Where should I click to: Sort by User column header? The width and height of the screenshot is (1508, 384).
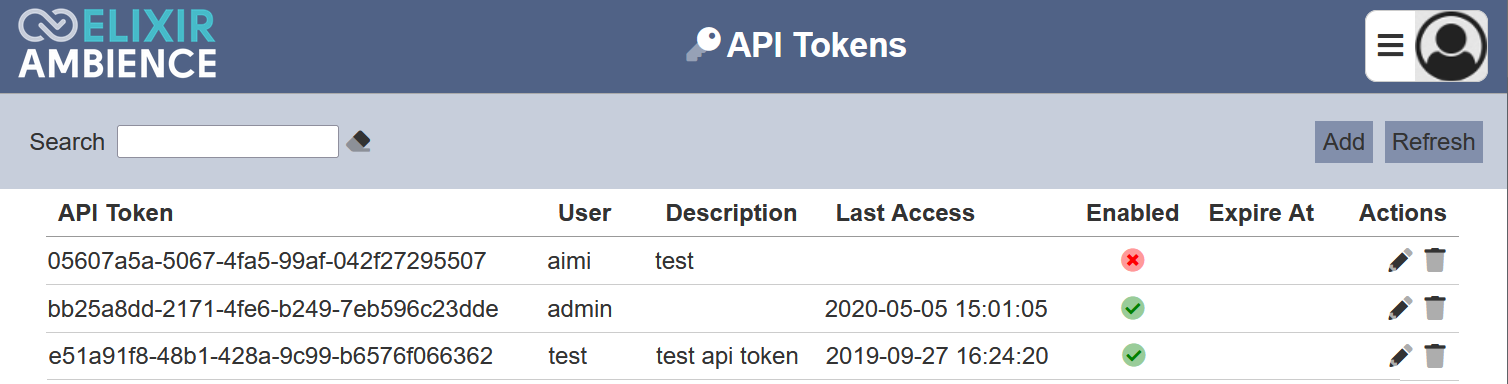[x=585, y=213]
